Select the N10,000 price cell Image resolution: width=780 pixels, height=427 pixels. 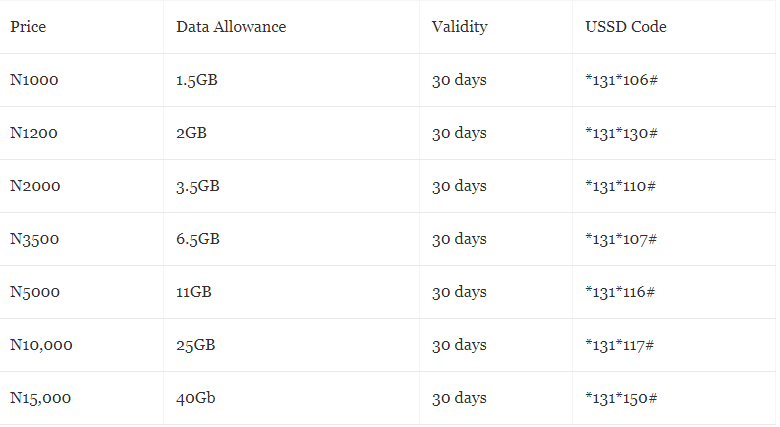point(41,345)
